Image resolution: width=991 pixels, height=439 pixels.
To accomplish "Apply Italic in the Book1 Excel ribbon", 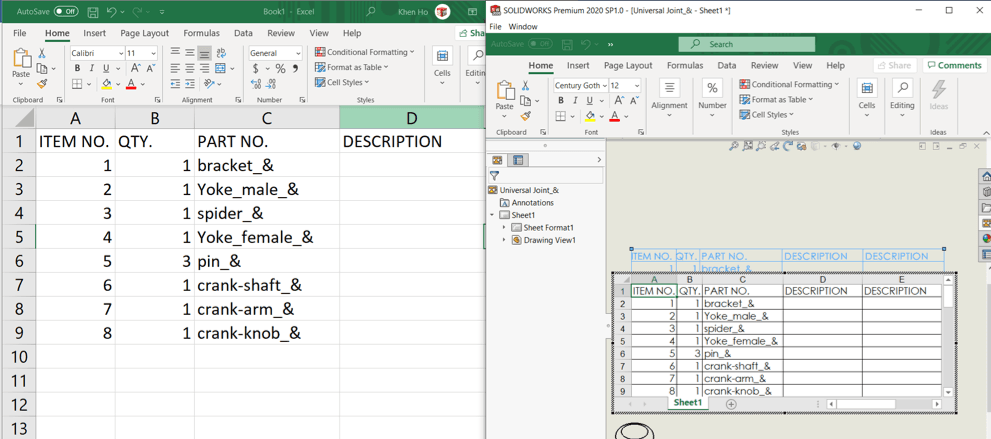I will tap(92, 68).
